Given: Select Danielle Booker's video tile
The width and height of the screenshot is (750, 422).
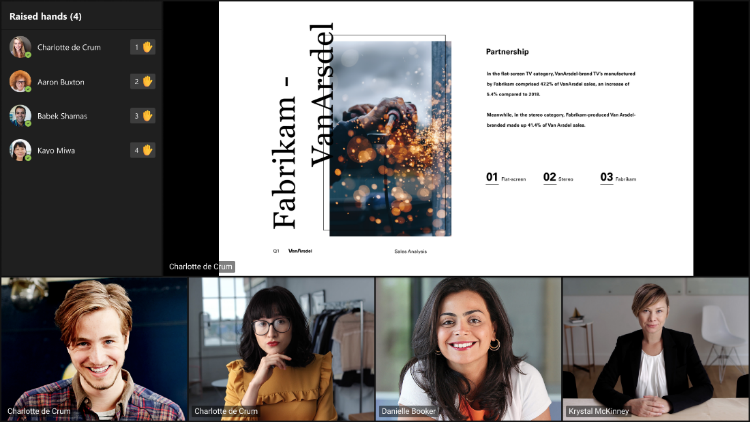Looking at the screenshot, I should [x=468, y=349].
